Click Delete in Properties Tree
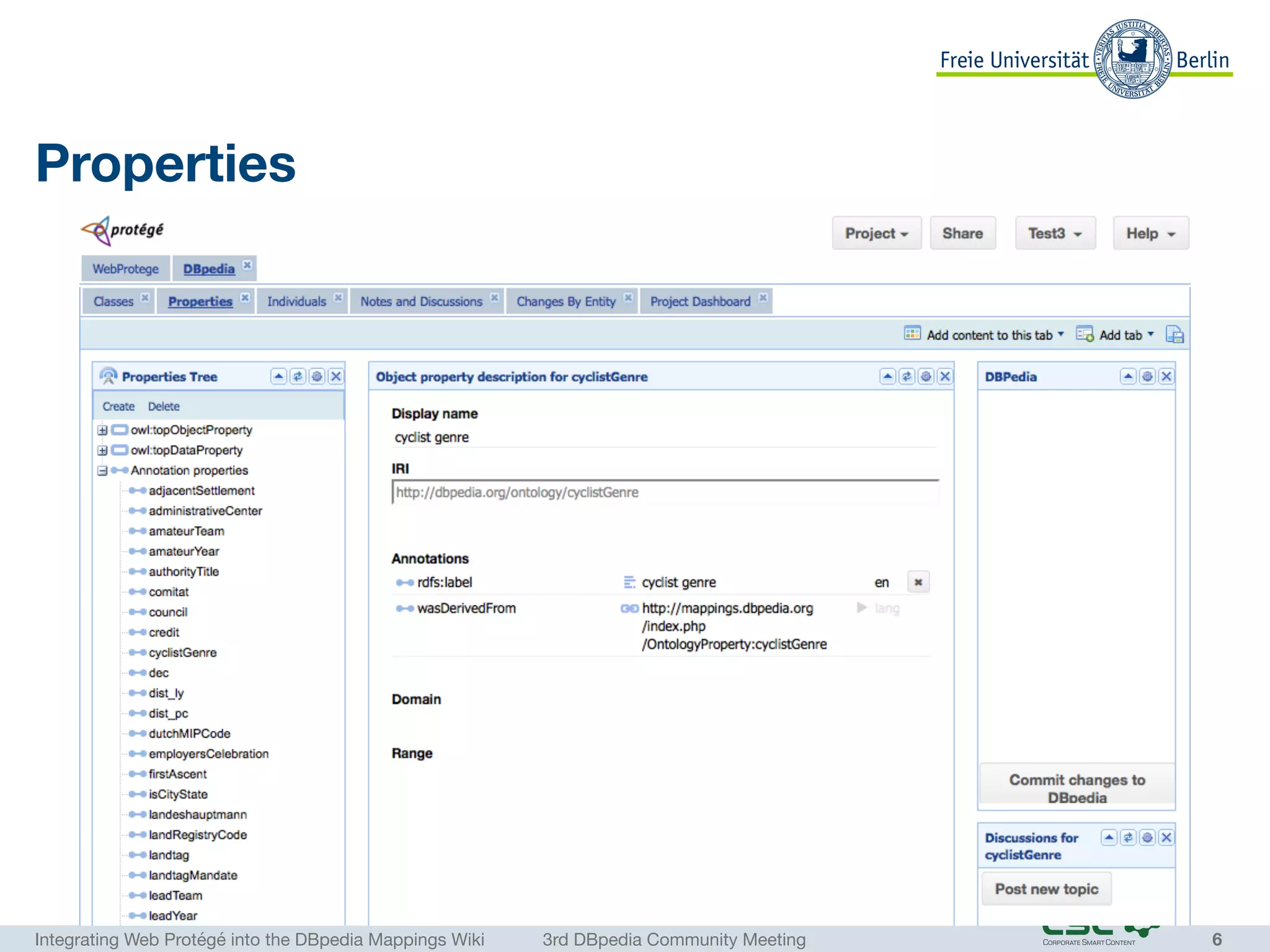The height and width of the screenshot is (952, 1270). click(164, 407)
